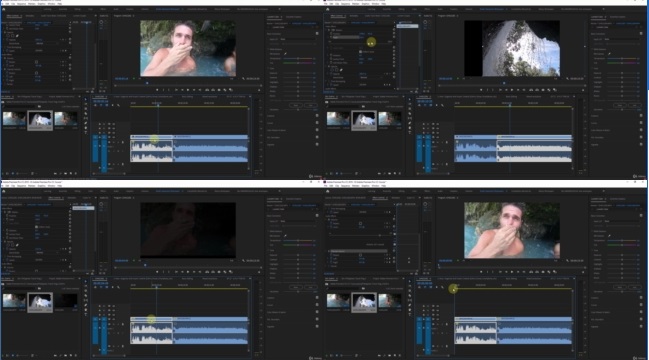Pick Track Select Forward tool in bottom-left screenshot

[86, 286]
